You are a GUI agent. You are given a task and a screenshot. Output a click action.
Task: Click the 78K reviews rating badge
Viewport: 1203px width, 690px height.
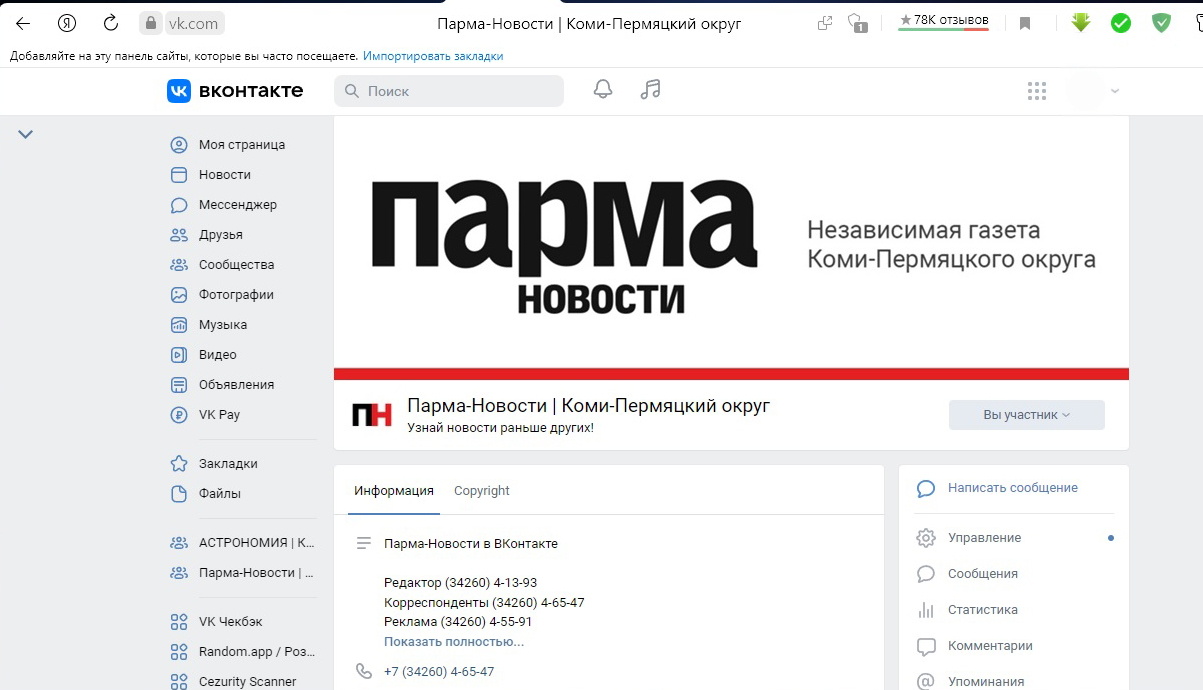tap(943, 21)
